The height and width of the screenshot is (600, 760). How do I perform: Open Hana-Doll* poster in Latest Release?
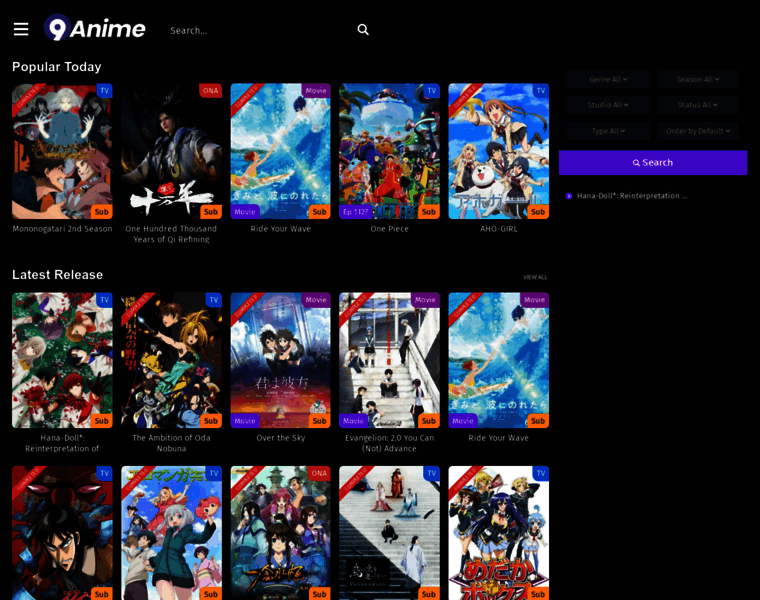pyautogui.click(x=62, y=360)
